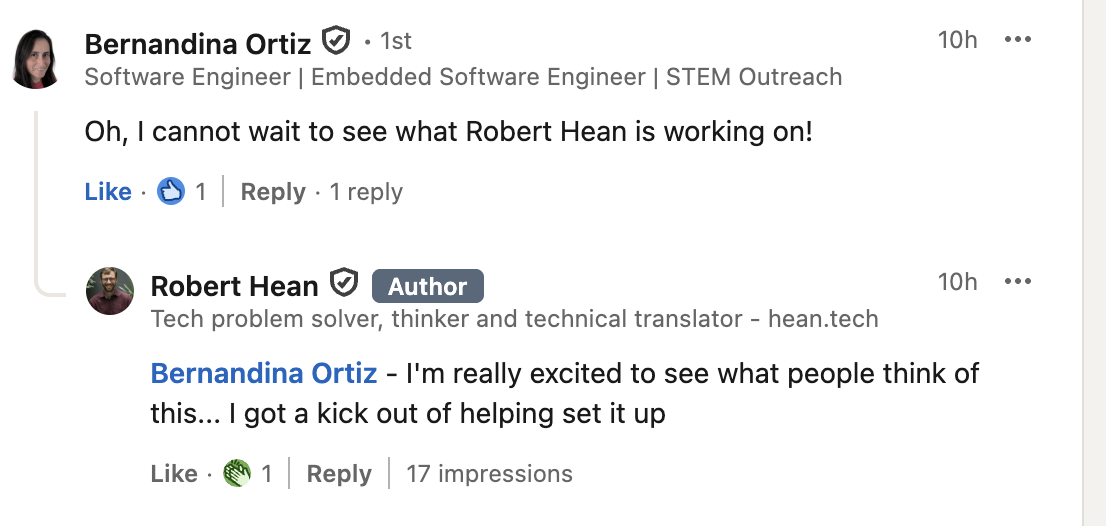
Task: Click the Author badge
Action: [427, 287]
